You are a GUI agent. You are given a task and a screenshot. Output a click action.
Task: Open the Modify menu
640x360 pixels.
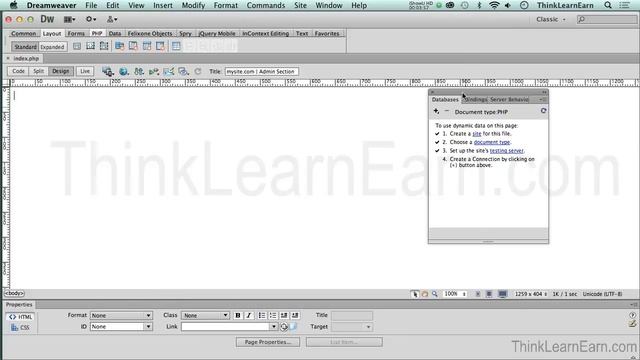193,5
